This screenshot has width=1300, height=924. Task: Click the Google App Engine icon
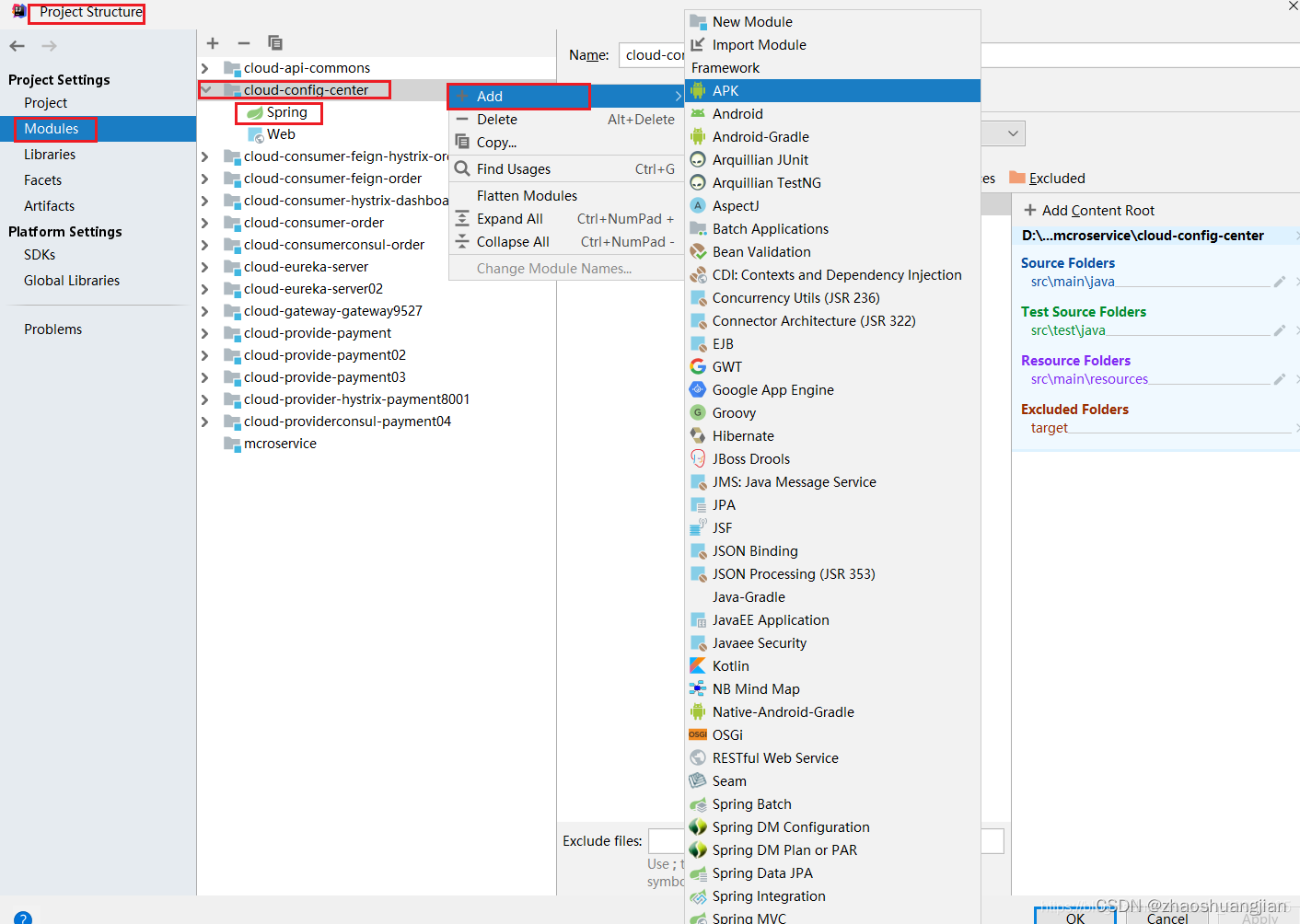(x=698, y=389)
